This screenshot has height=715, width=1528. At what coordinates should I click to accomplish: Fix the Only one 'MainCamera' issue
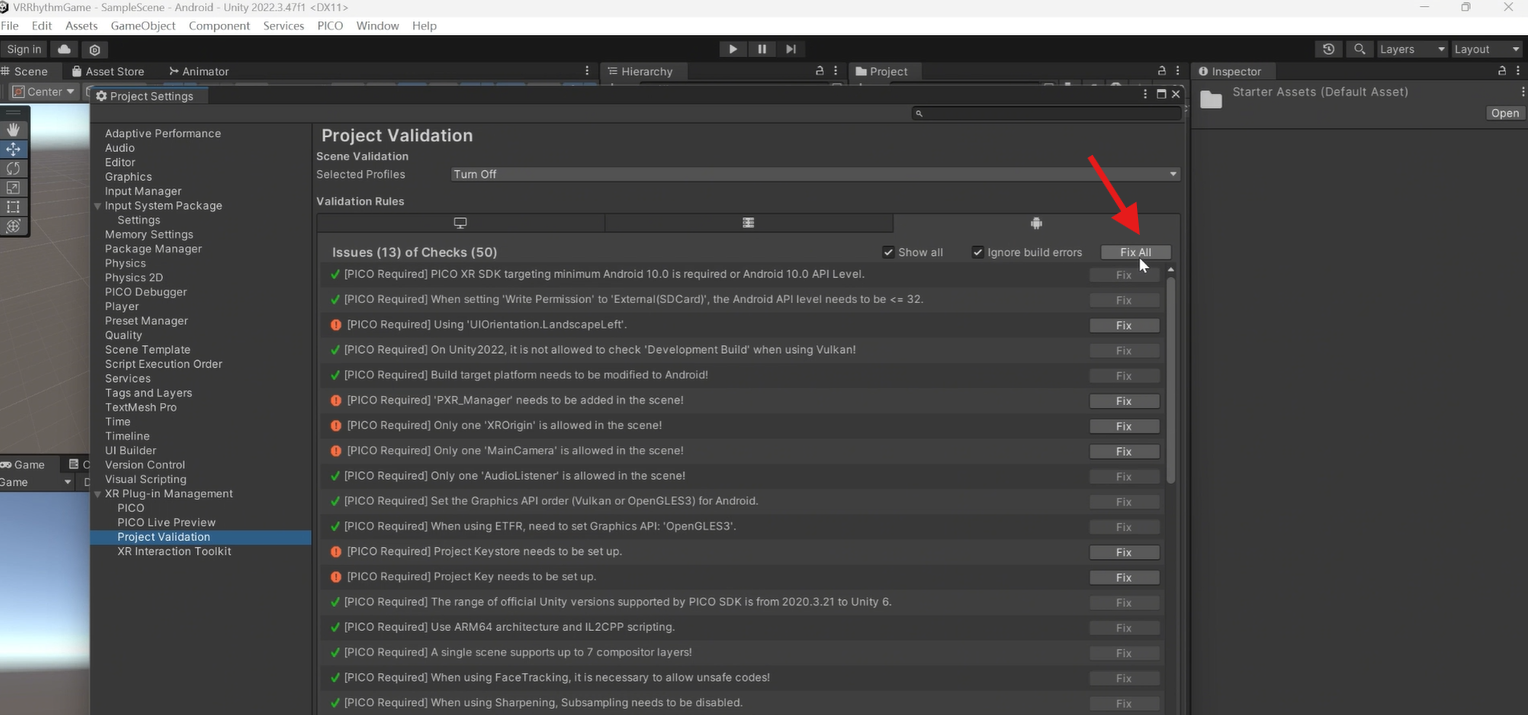pyautogui.click(x=1124, y=451)
